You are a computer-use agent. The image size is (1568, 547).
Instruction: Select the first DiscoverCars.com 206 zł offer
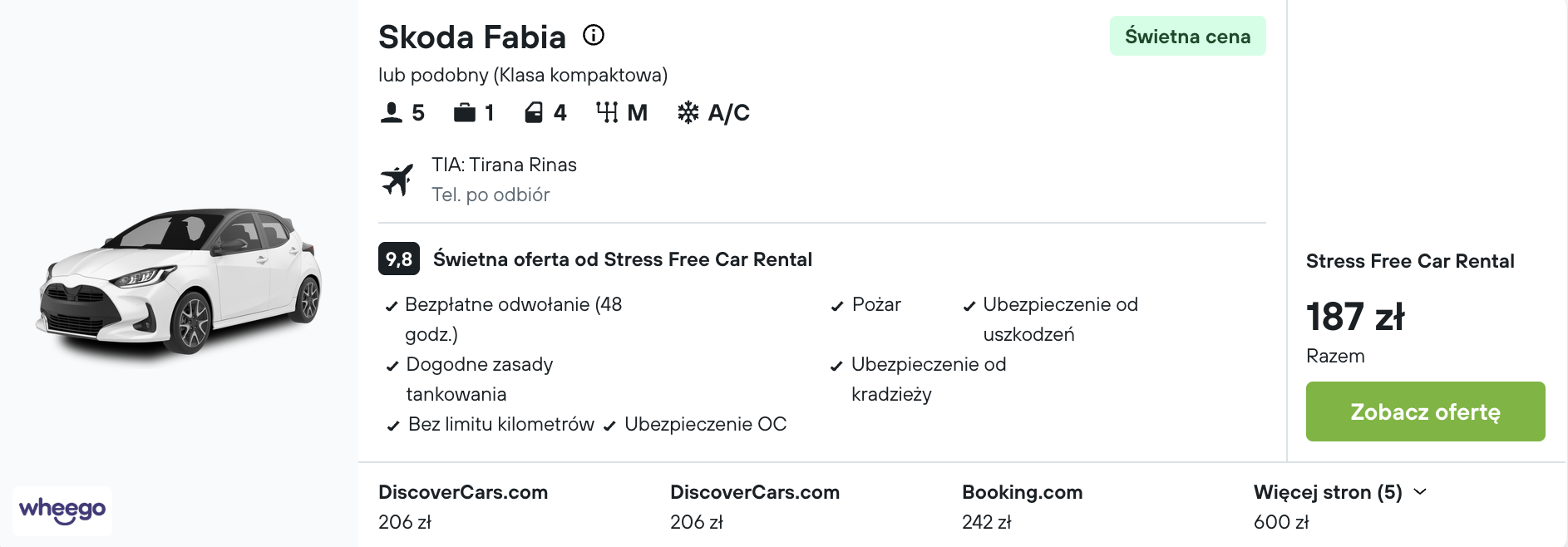(463, 506)
